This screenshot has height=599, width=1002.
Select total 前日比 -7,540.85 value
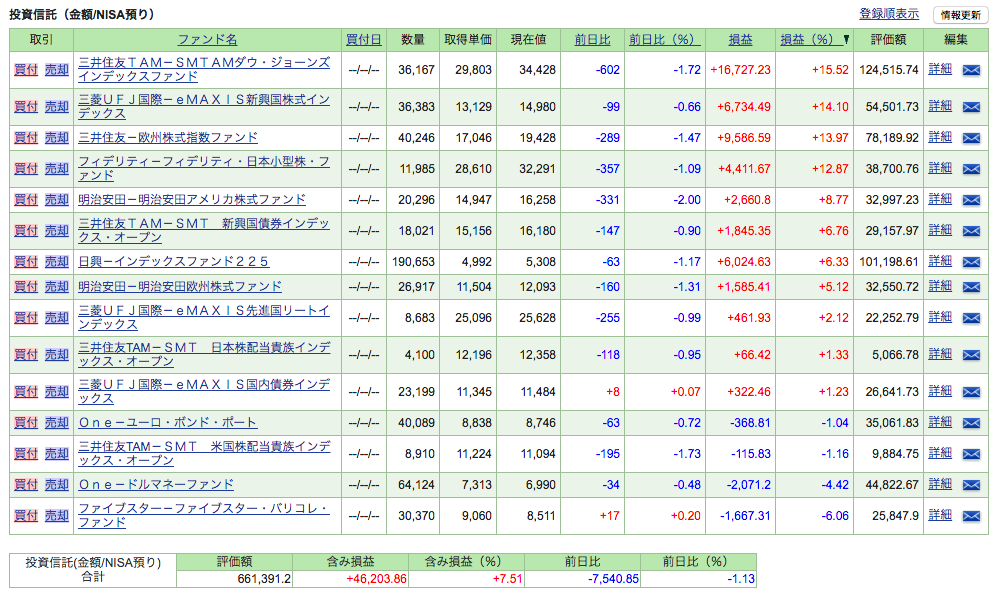[613, 579]
